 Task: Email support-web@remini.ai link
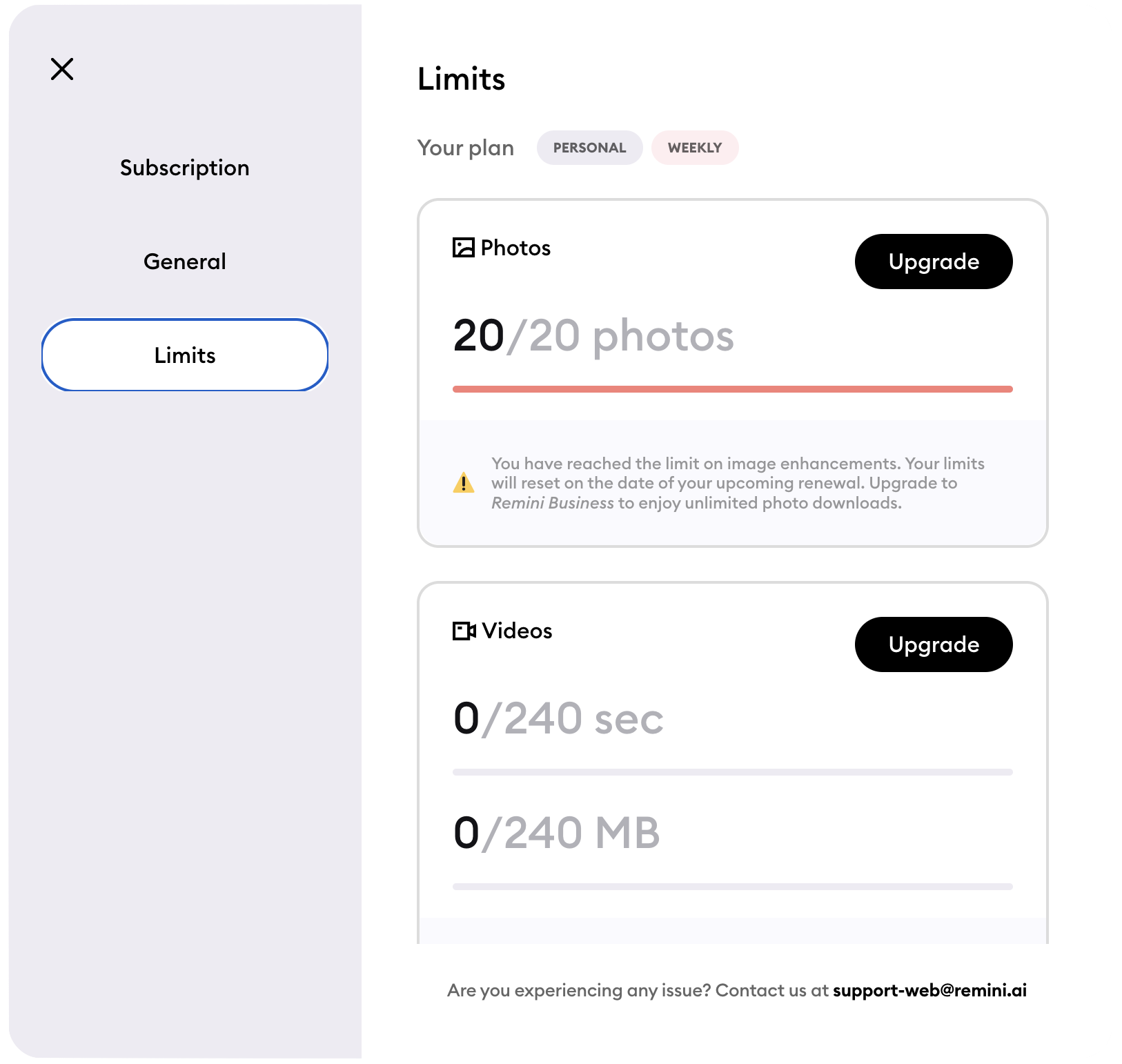pyautogui.click(x=929, y=990)
